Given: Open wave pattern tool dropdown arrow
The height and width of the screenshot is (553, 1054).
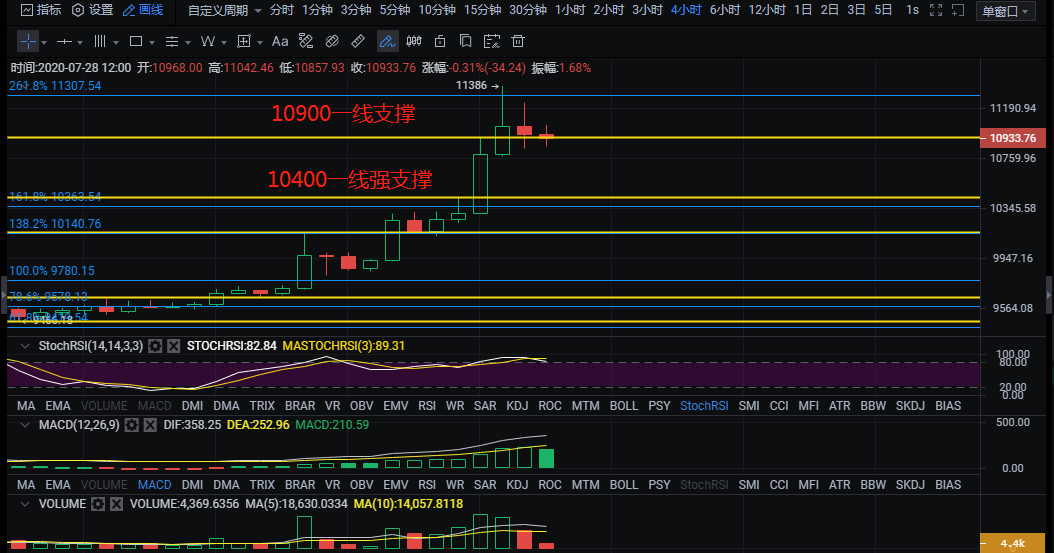Looking at the screenshot, I should point(224,43).
